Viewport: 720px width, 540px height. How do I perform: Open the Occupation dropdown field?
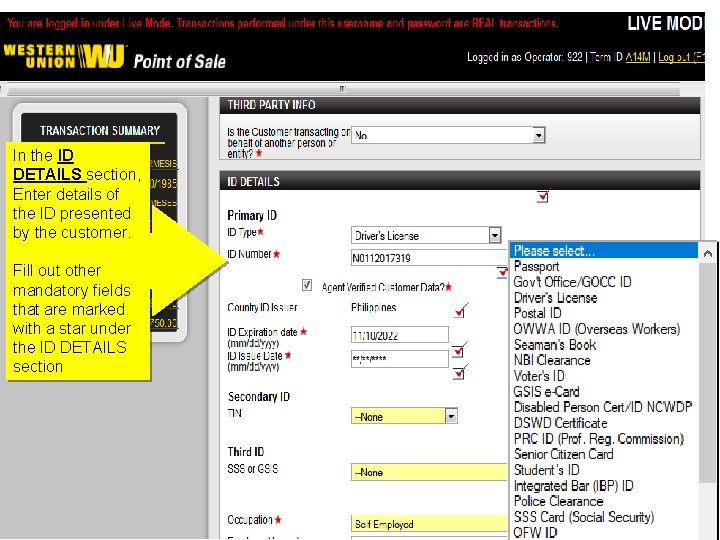tap(429, 524)
